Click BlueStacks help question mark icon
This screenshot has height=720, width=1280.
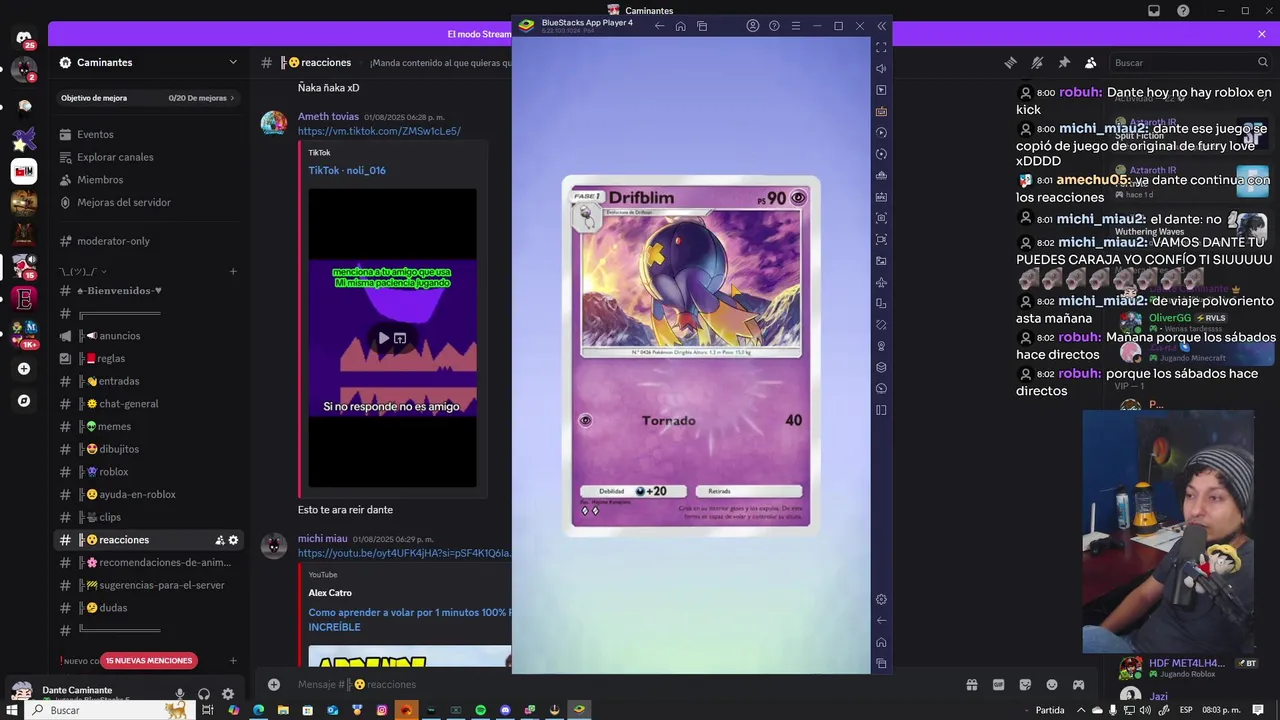pyautogui.click(x=774, y=26)
